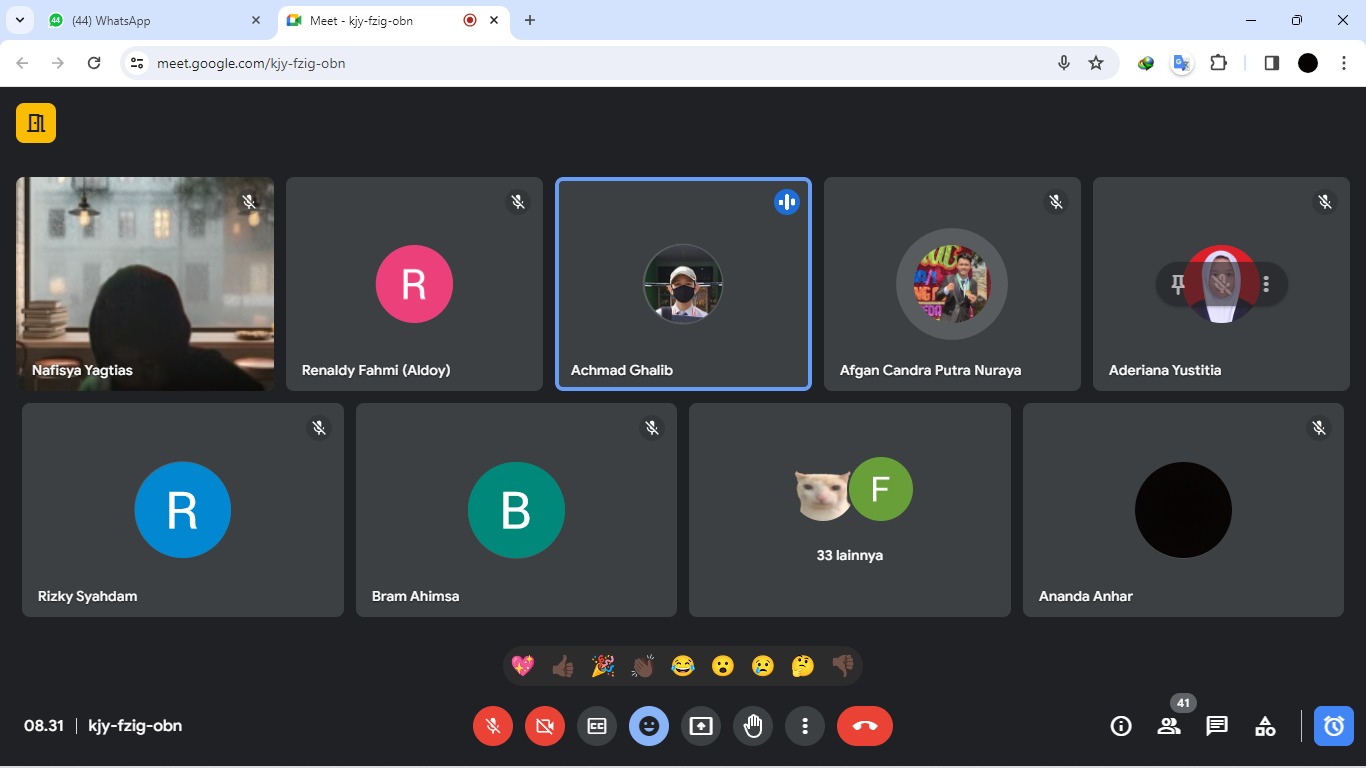Open the meeting details info icon

pyautogui.click(x=1121, y=726)
